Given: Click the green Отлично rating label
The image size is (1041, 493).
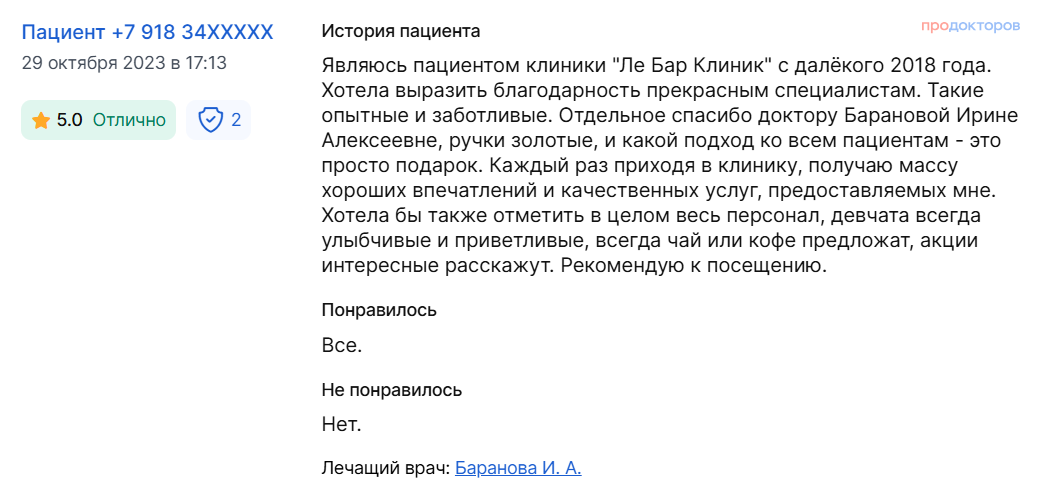Looking at the screenshot, I should 129,121.
